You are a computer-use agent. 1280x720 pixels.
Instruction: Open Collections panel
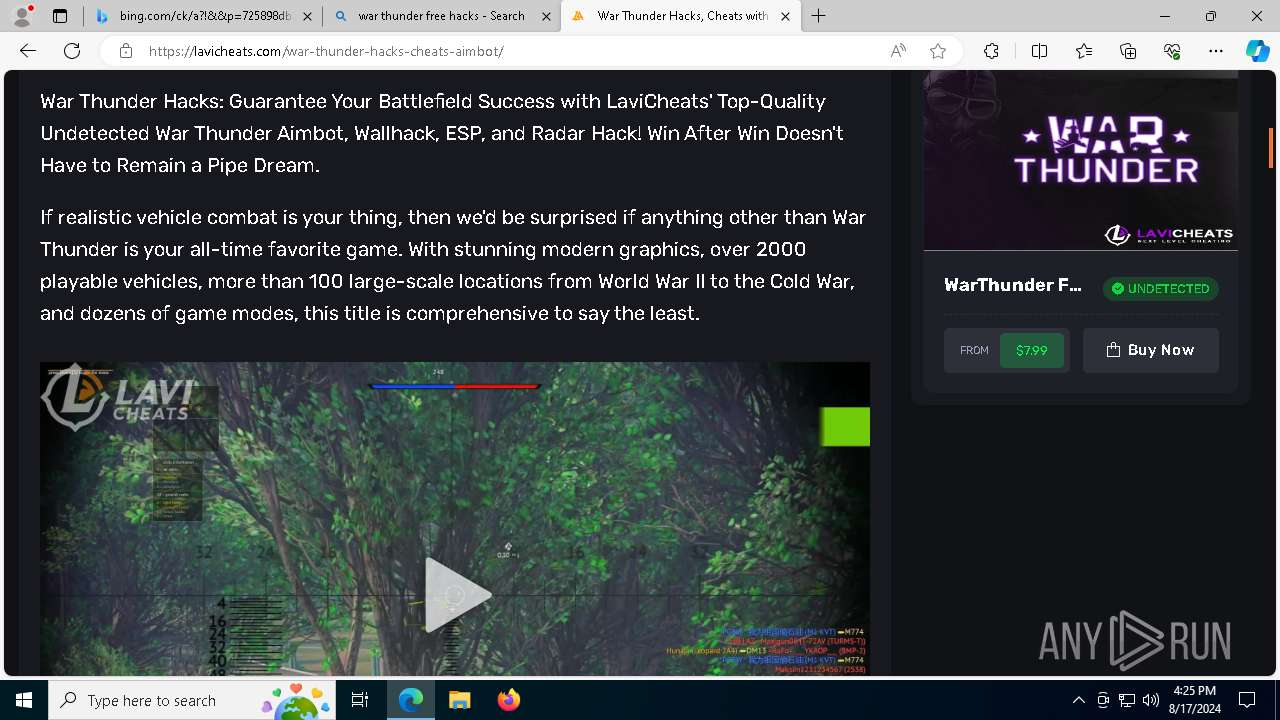(x=1128, y=51)
